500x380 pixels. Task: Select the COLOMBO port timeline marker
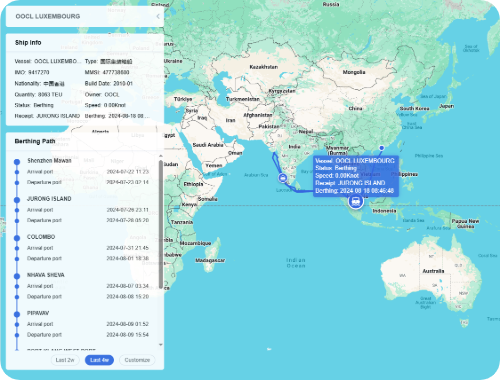coord(17,238)
